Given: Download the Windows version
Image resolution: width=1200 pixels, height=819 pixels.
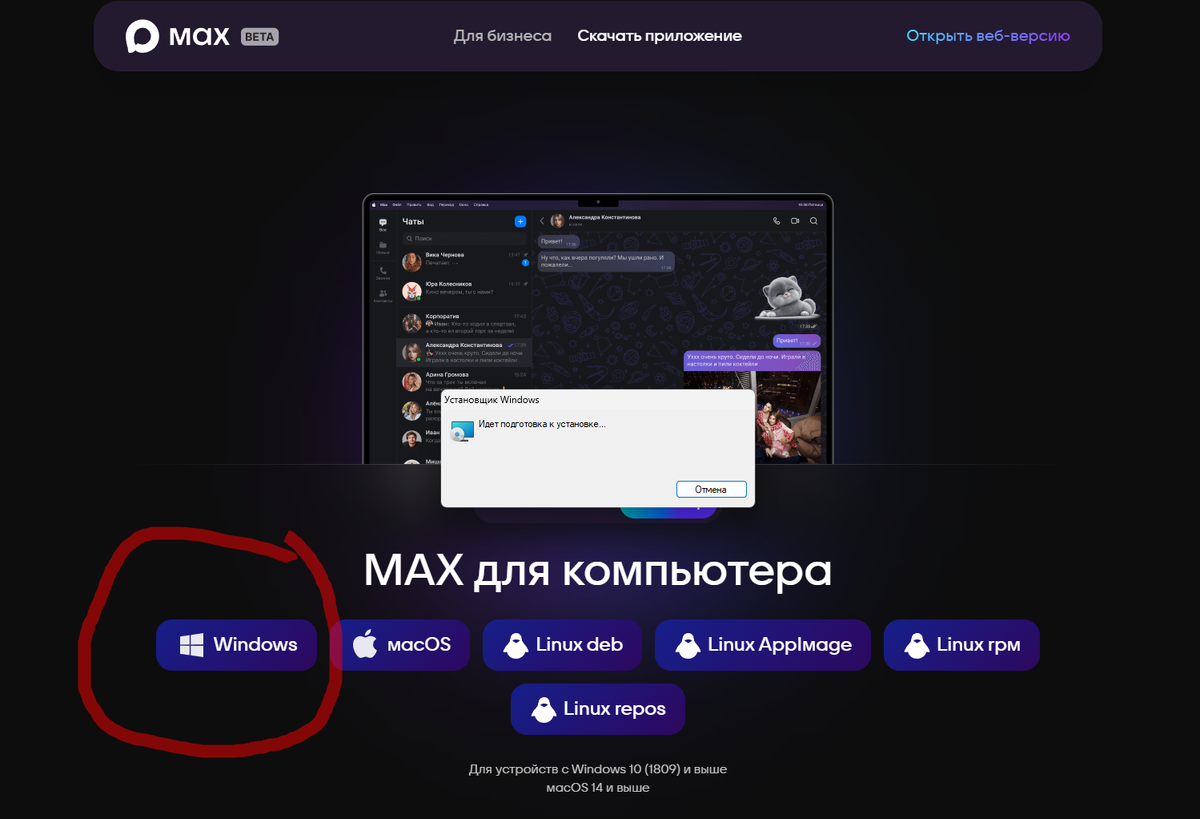Looking at the screenshot, I should tap(237, 645).
